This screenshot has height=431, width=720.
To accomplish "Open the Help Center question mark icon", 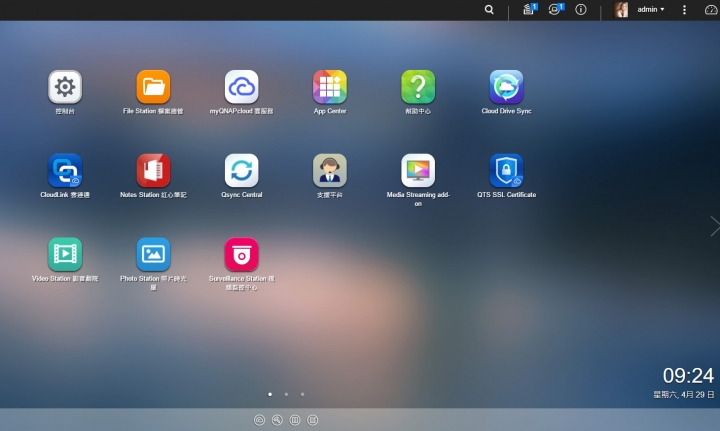I will [418, 87].
